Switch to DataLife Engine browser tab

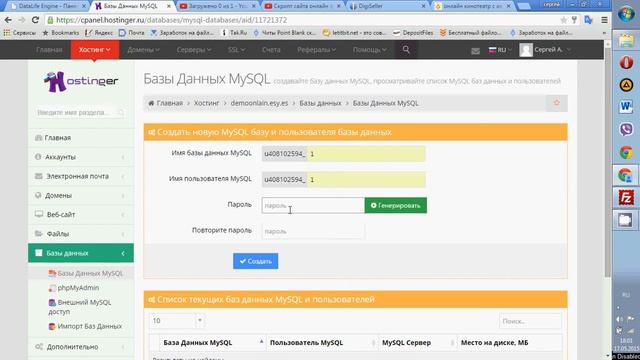click(x=48, y=6)
